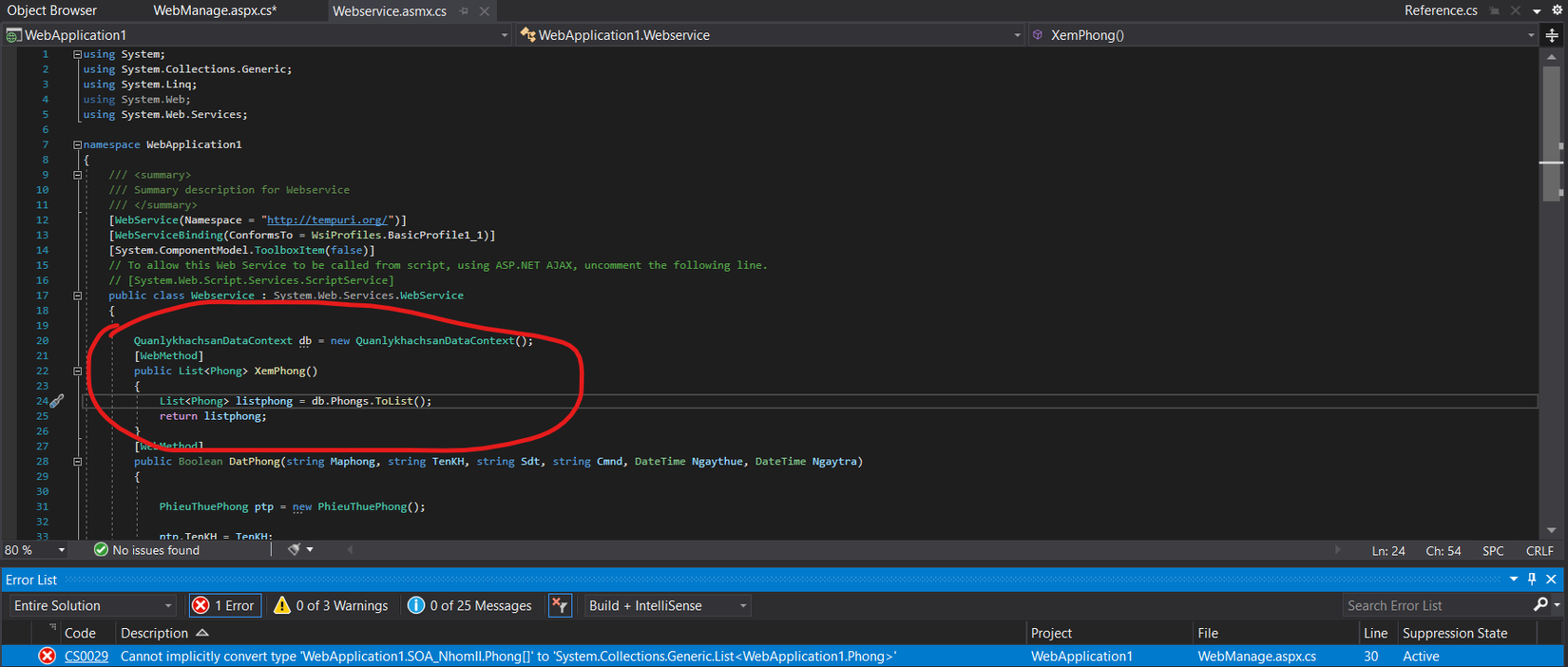Toggle the '1 Error' filter button

click(x=224, y=605)
